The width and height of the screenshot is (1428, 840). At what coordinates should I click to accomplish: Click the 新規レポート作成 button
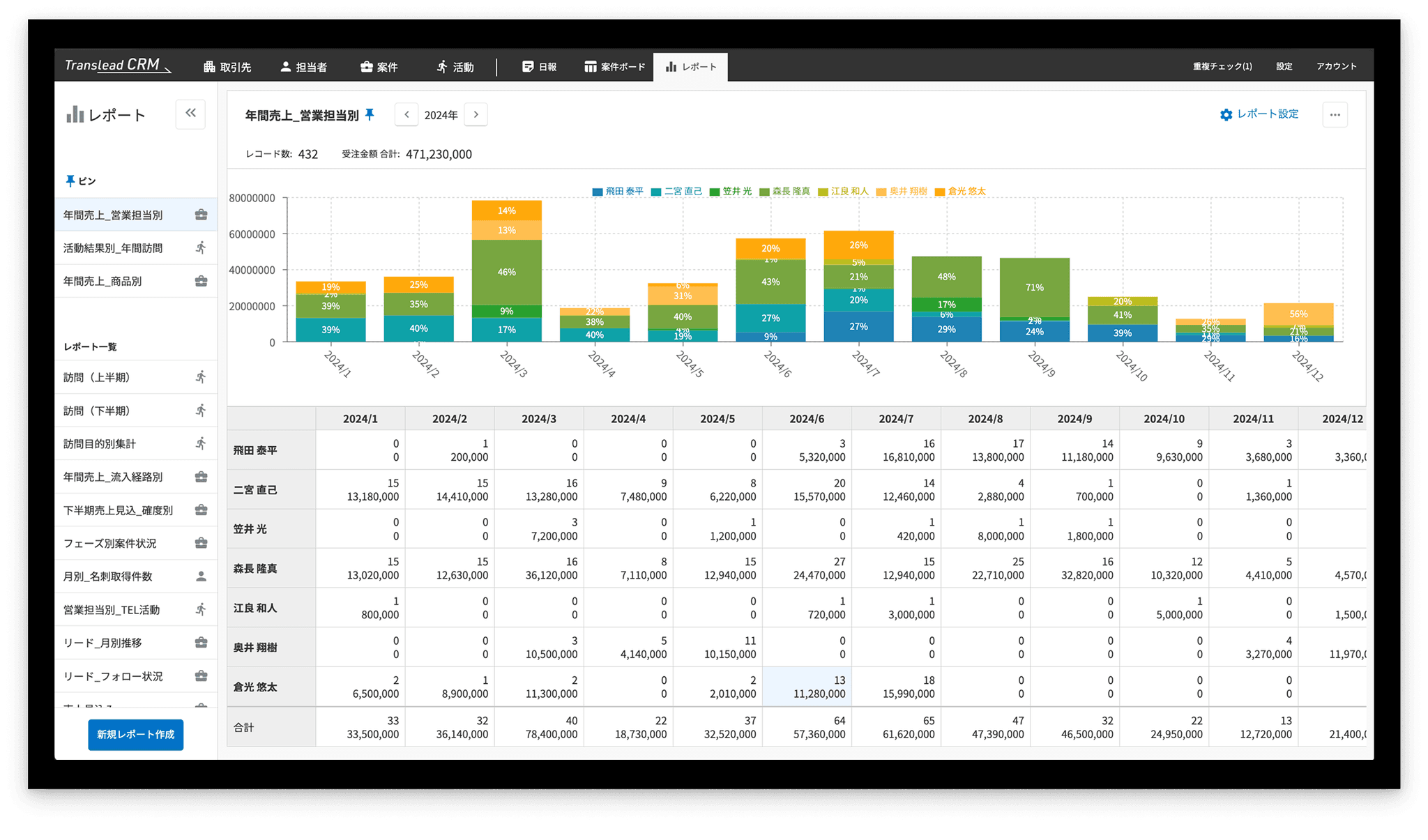coord(135,735)
